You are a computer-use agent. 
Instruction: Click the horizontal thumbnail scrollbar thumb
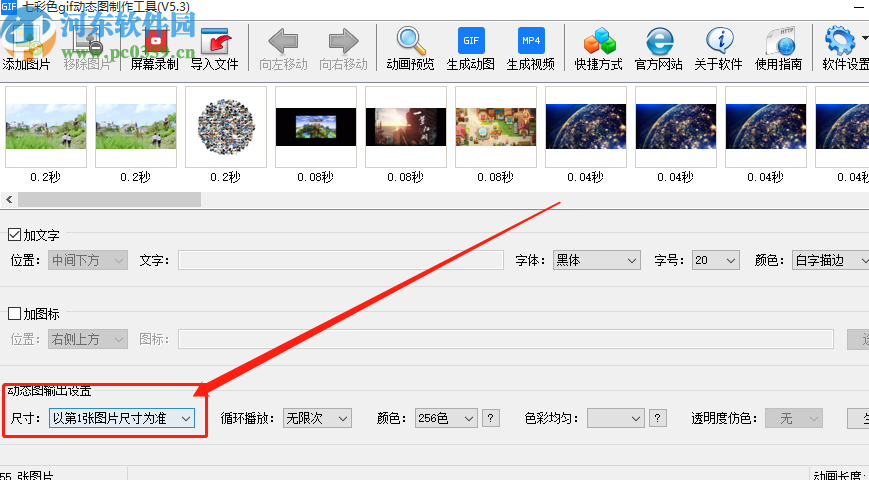[109, 200]
